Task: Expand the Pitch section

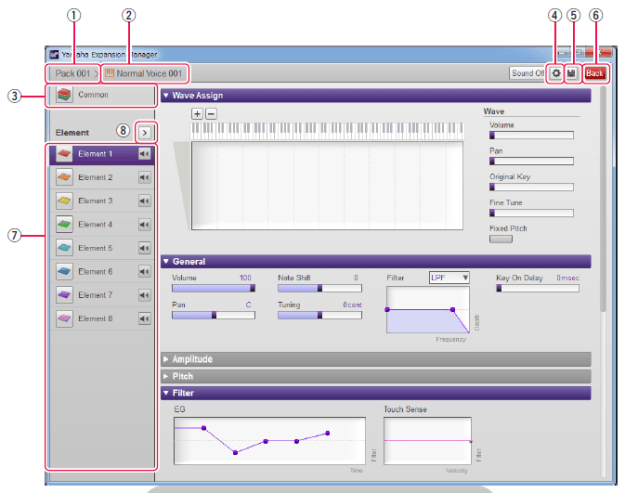Action: (x=166, y=376)
